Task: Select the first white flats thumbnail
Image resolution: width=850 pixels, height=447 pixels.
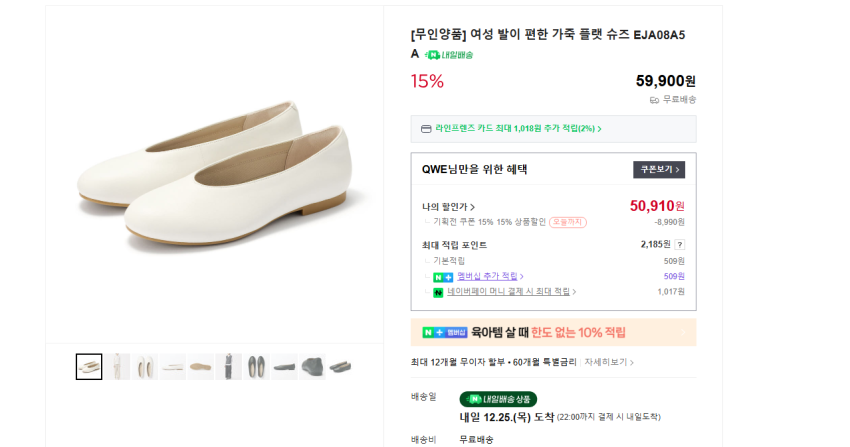Action: click(89, 367)
